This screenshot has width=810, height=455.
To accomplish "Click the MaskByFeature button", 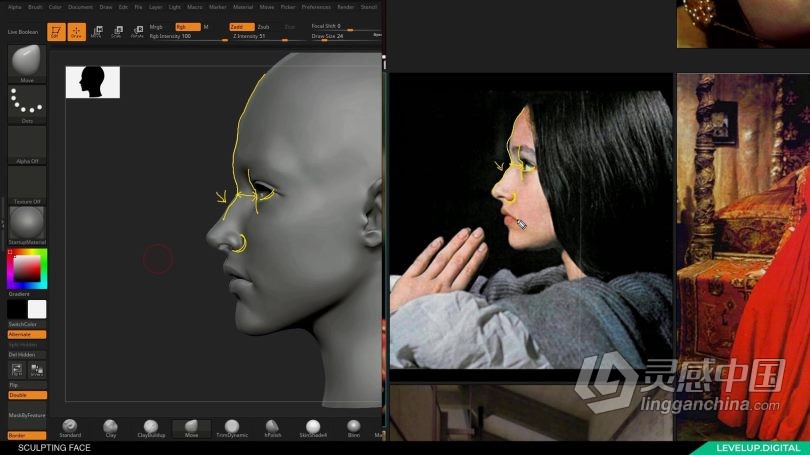I will coord(27,415).
